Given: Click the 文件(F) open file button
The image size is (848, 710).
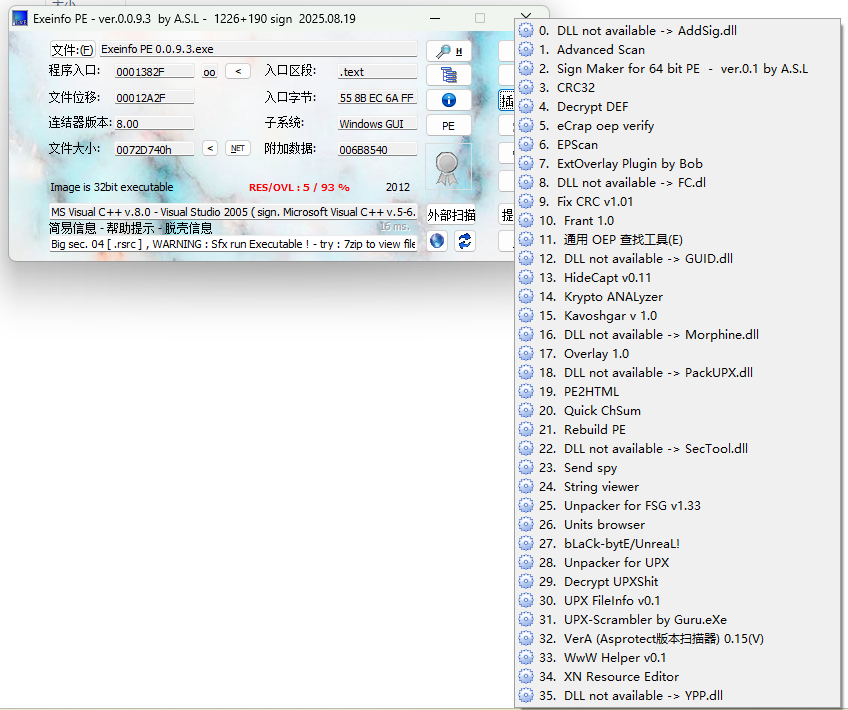Looking at the screenshot, I should point(72,50).
